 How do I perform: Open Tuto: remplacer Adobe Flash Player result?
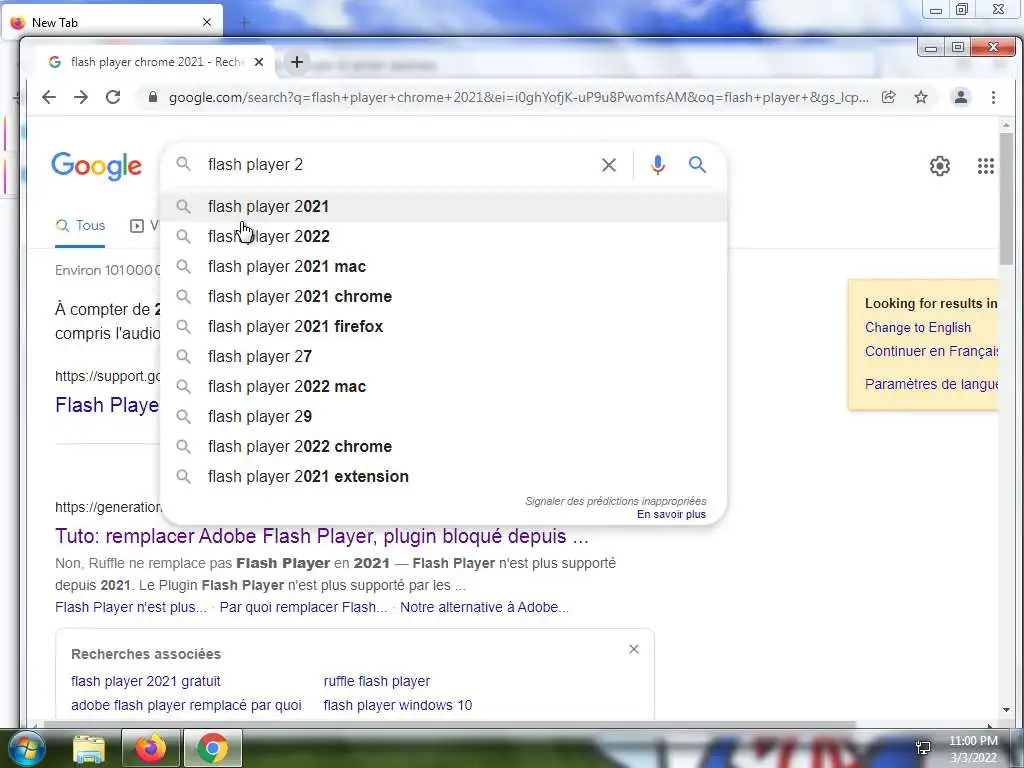(322, 536)
